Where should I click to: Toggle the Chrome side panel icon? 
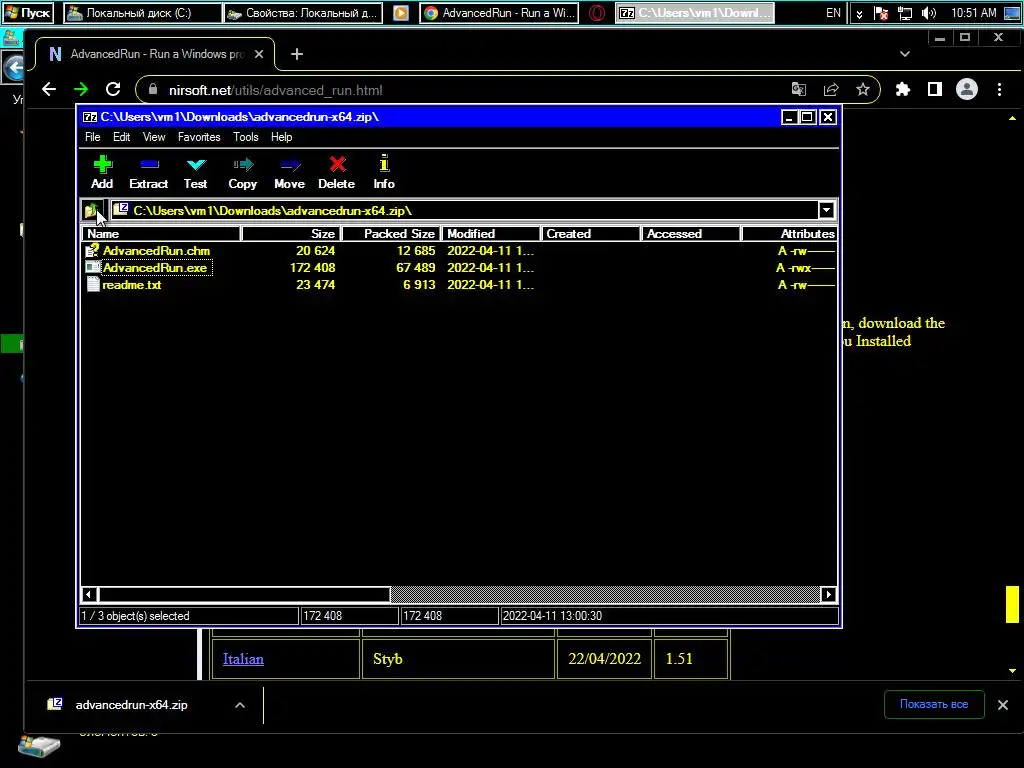pyautogui.click(x=935, y=89)
